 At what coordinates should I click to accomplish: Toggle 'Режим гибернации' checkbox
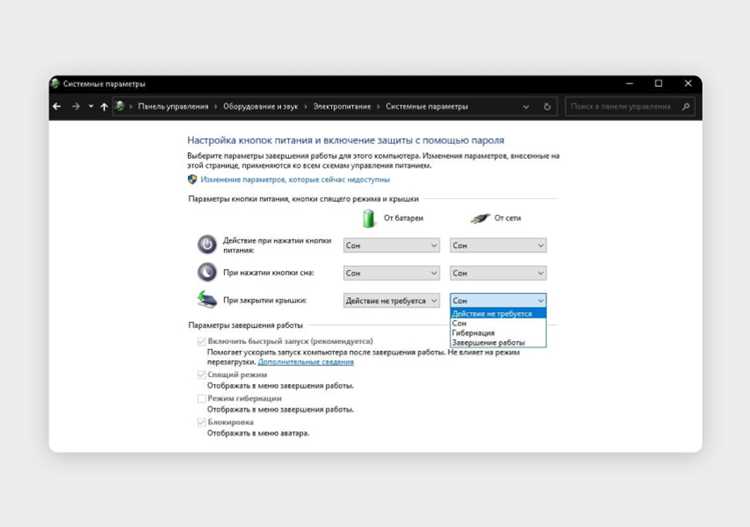tap(201, 398)
